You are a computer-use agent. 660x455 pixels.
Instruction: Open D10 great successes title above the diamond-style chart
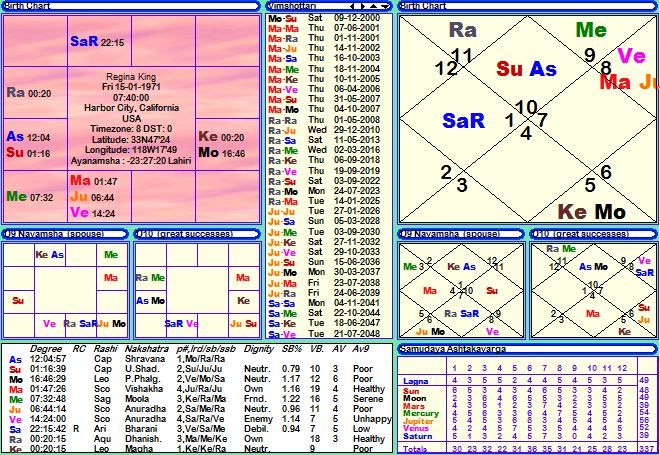pos(580,234)
